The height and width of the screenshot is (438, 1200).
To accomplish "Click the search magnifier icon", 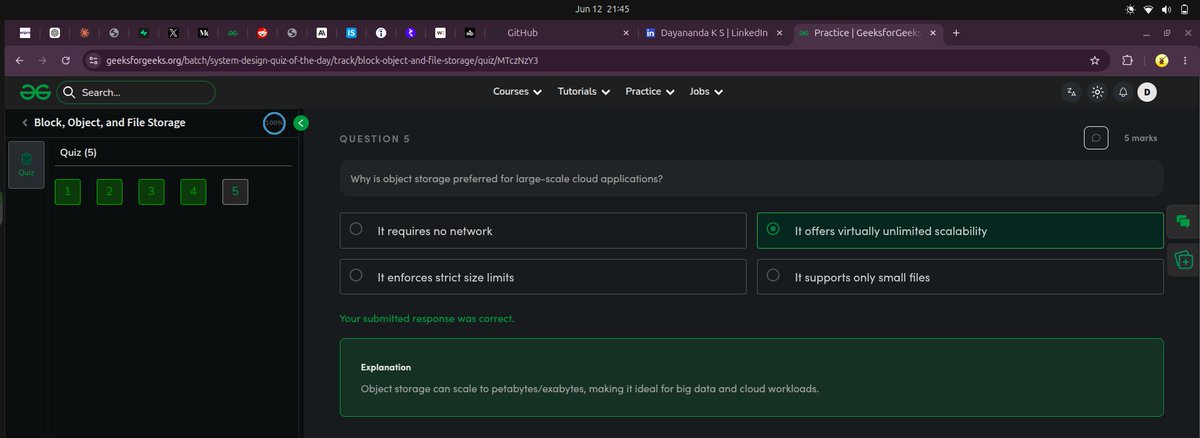I will pyautogui.click(x=69, y=92).
